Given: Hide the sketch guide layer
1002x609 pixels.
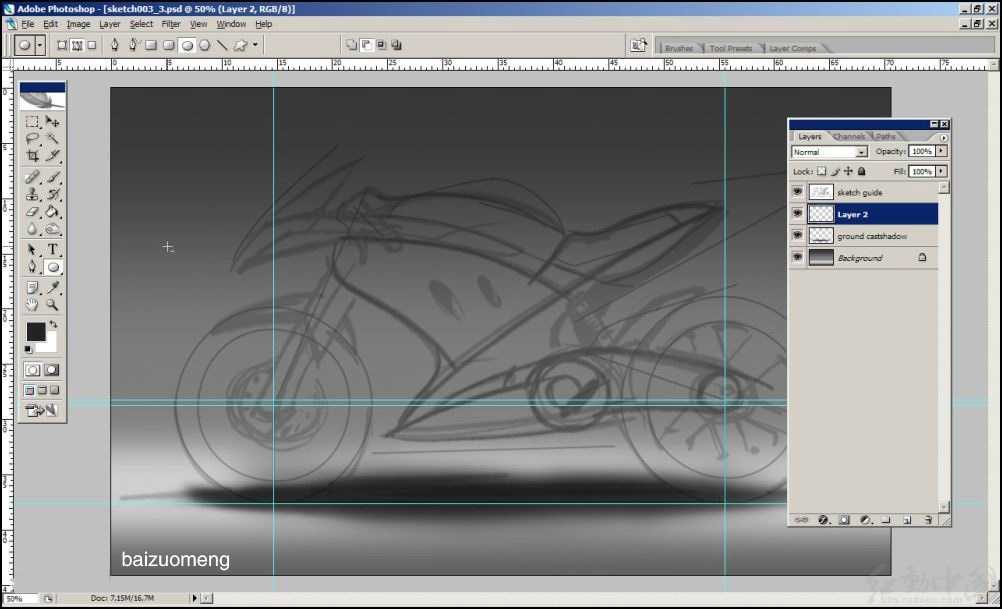Looking at the screenshot, I should coord(797,192).
